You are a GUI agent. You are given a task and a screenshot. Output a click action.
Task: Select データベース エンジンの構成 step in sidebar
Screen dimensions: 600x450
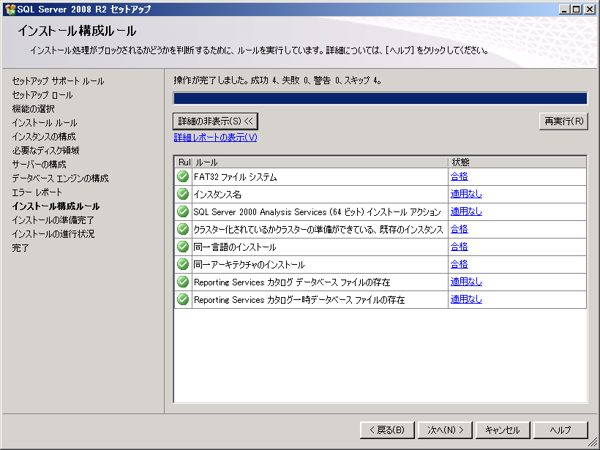tap(60, 178)
